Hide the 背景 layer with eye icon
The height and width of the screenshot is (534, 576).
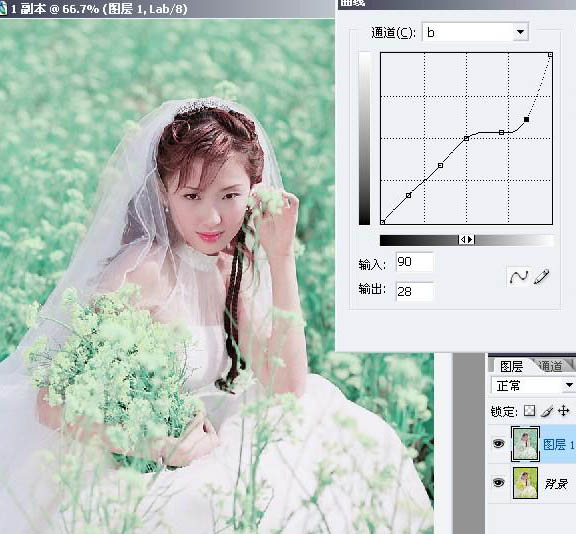pos(498,482)
